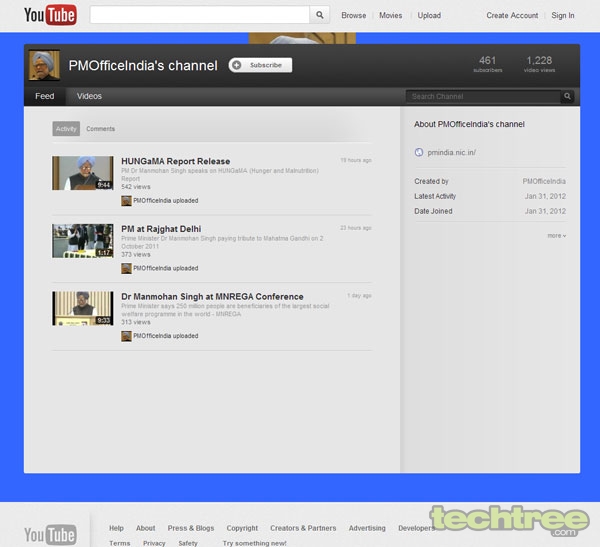
Task: Open Dr Manmohan Singh at MNREGA Conference title
Action: click(x=212, y=297)
